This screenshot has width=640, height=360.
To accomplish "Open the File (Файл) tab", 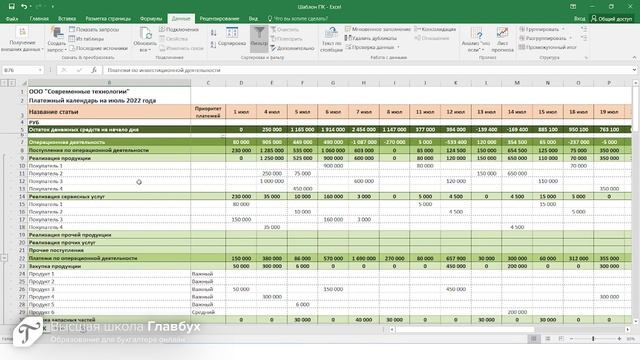I will (12, 19).
